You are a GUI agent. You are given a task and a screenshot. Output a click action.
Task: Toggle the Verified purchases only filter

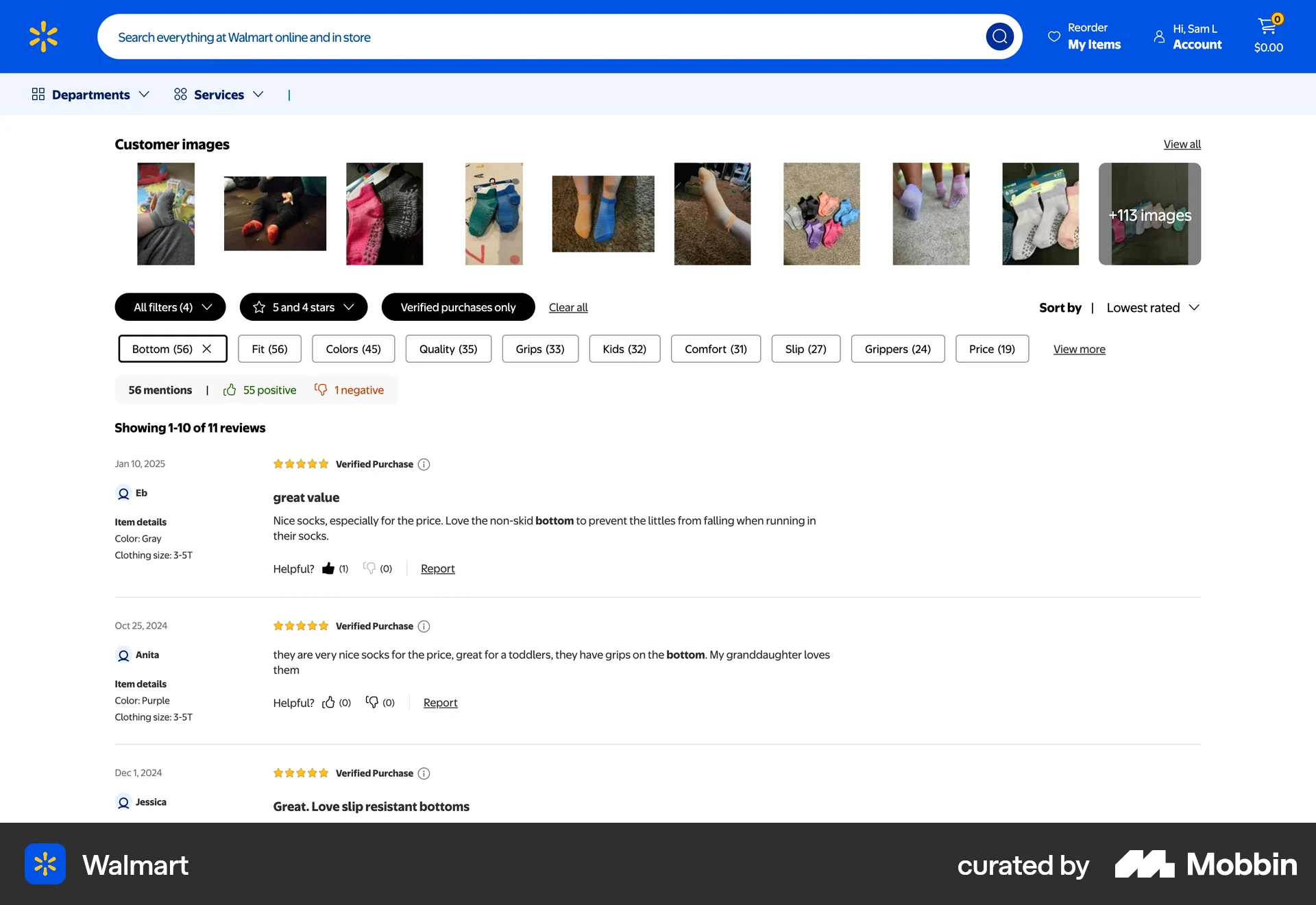coord(458,306)
